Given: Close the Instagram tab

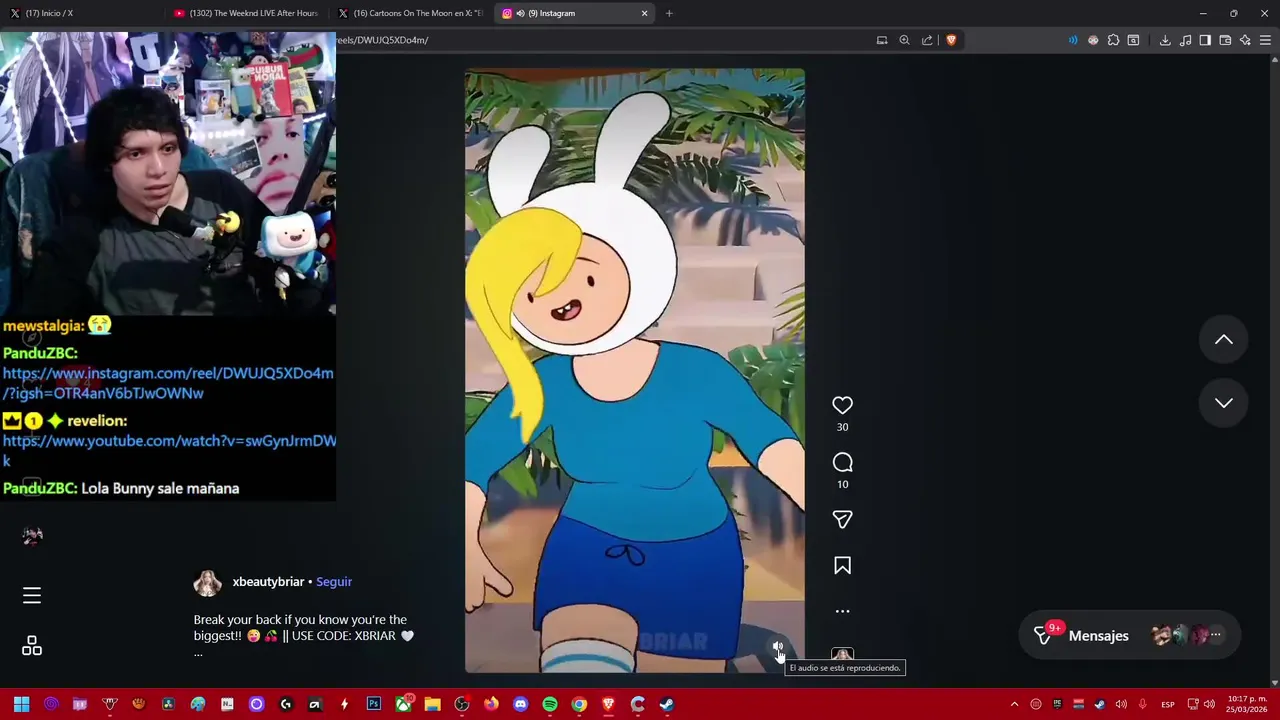Looking at the screenshot, I should (x=645, y=13).
